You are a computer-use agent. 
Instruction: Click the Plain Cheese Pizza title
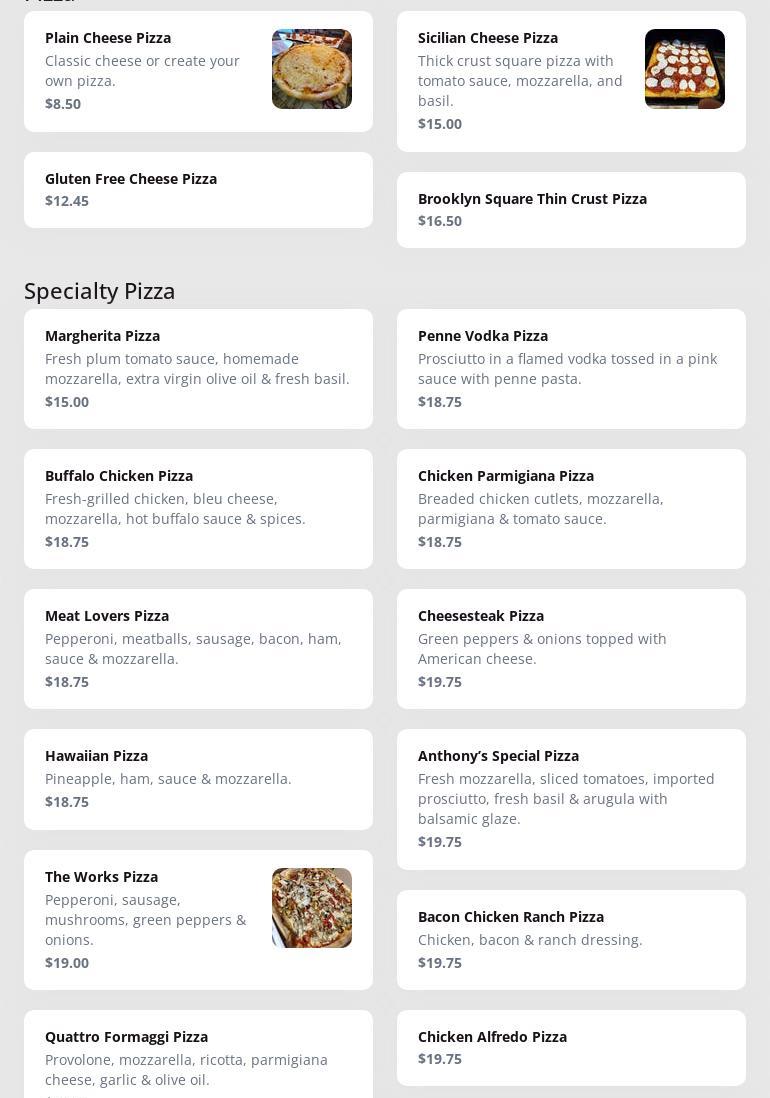coord(108,38)
